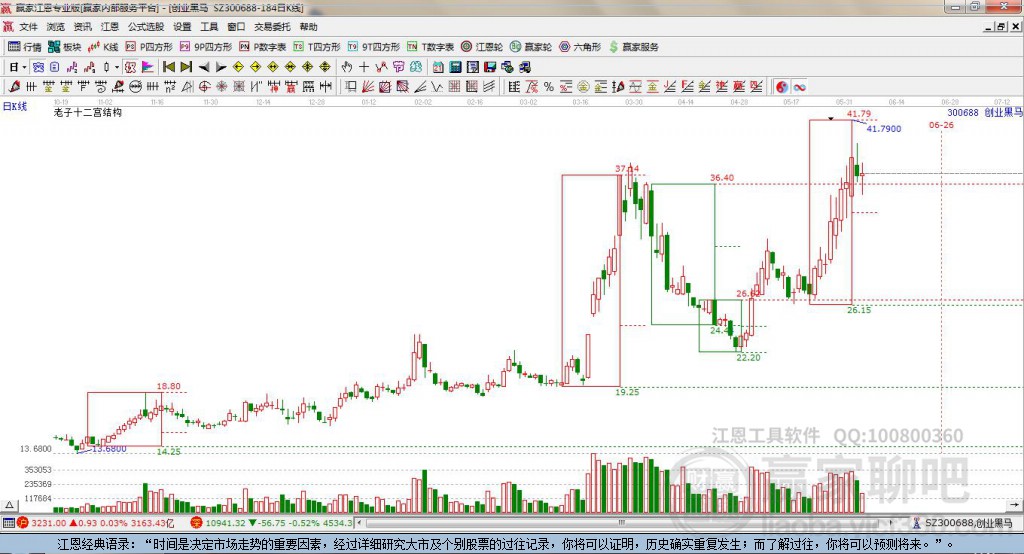Click the SZ300688,创业黑马 status bar label
This screenshot has height=554, width=1024.
(968, 523)
